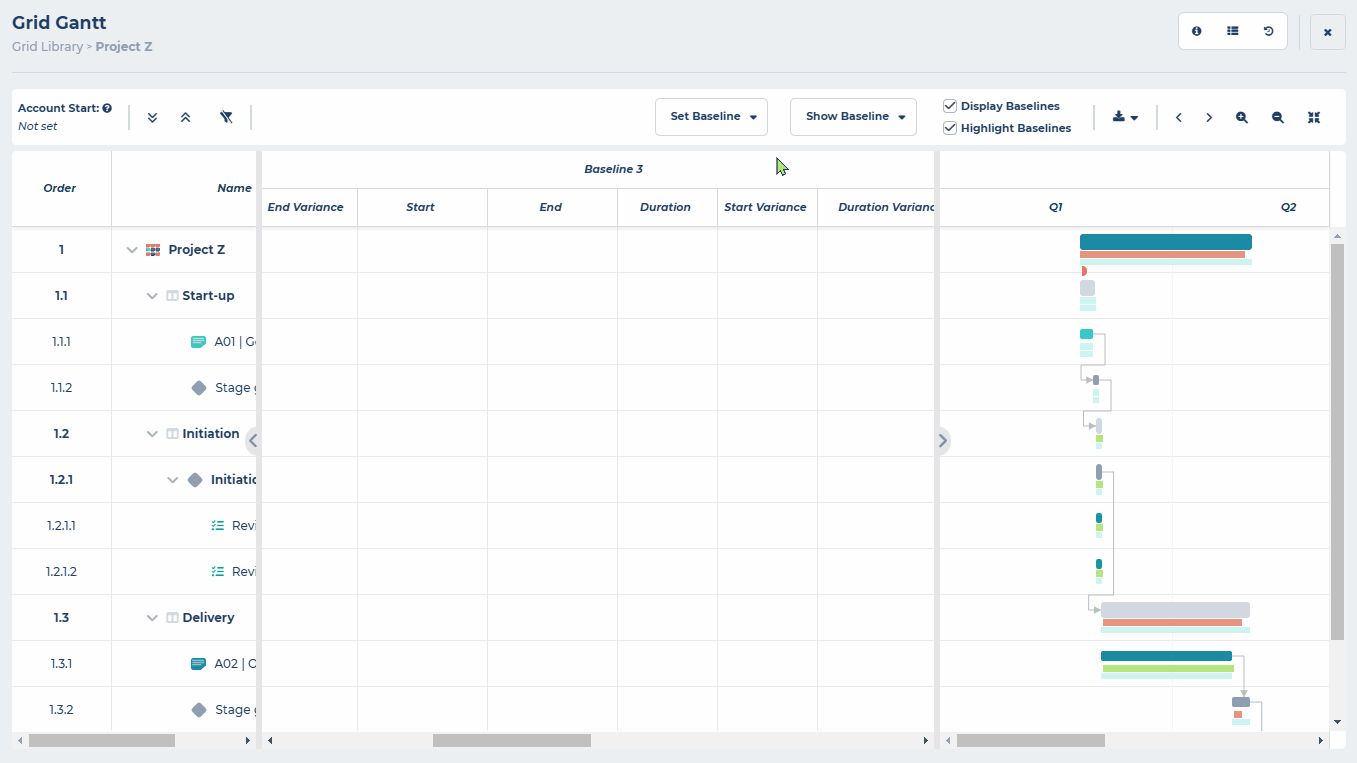The image size is (1357, 763).
Task: Open the project info panel
Action: tap(1196, 31)
